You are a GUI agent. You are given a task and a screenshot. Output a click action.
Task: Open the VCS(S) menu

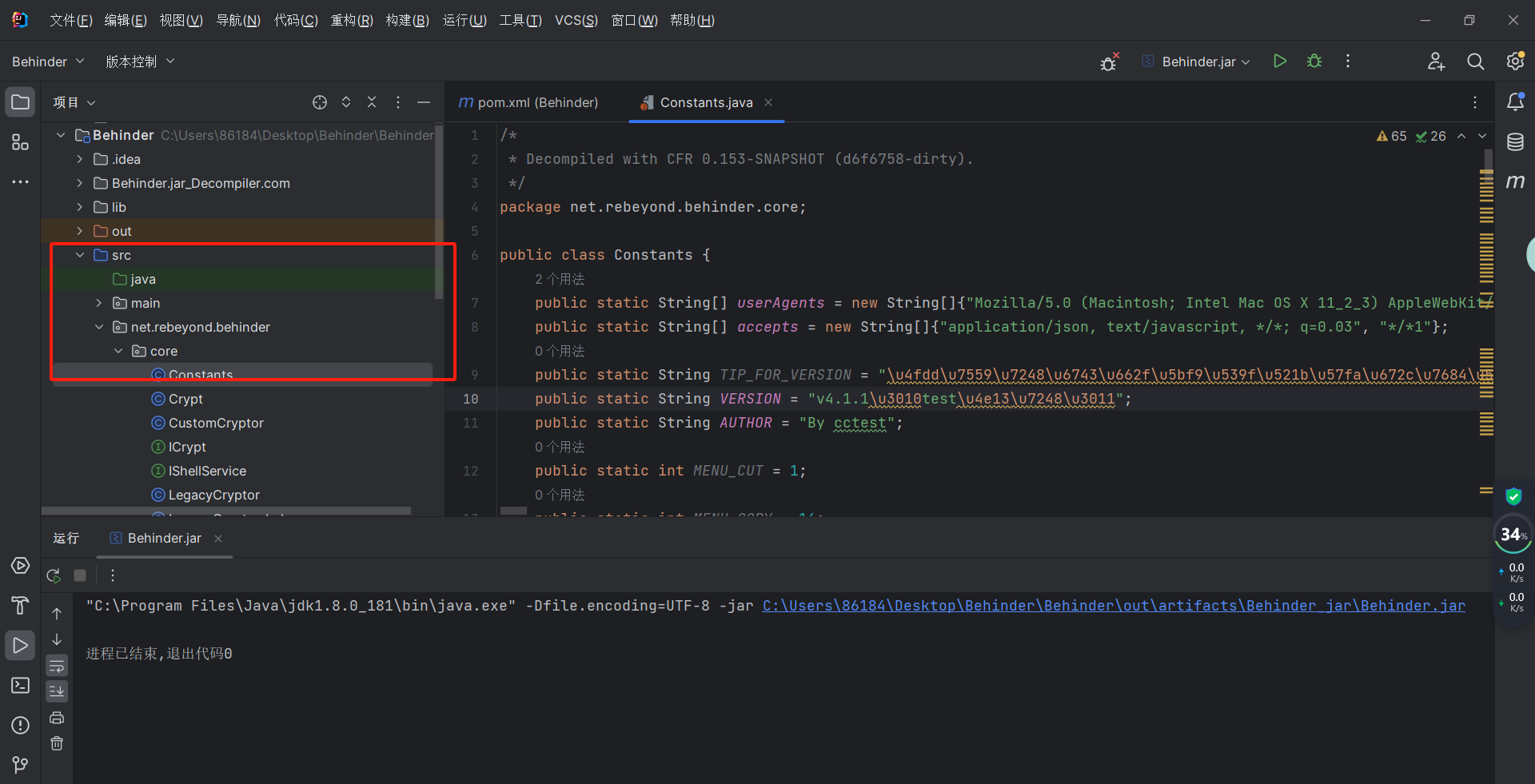click(576, 20)
